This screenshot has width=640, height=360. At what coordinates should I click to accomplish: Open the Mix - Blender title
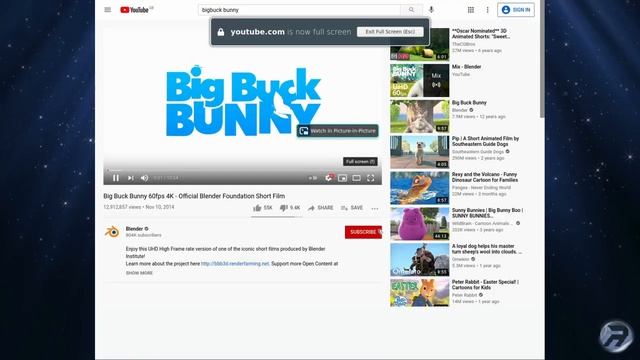pyautogui.click(x=467, y=67)
